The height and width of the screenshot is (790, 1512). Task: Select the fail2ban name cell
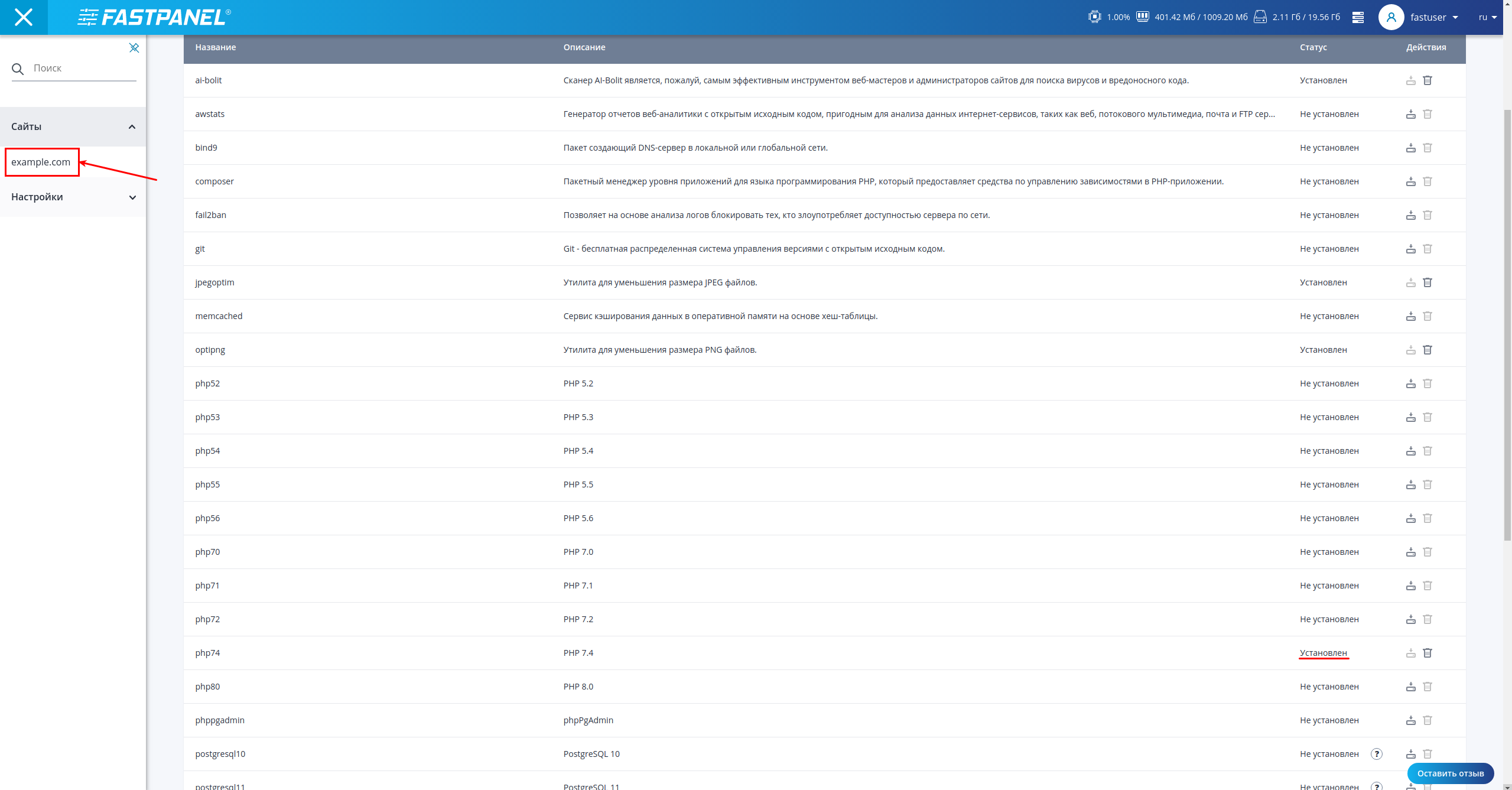(210, 215)
